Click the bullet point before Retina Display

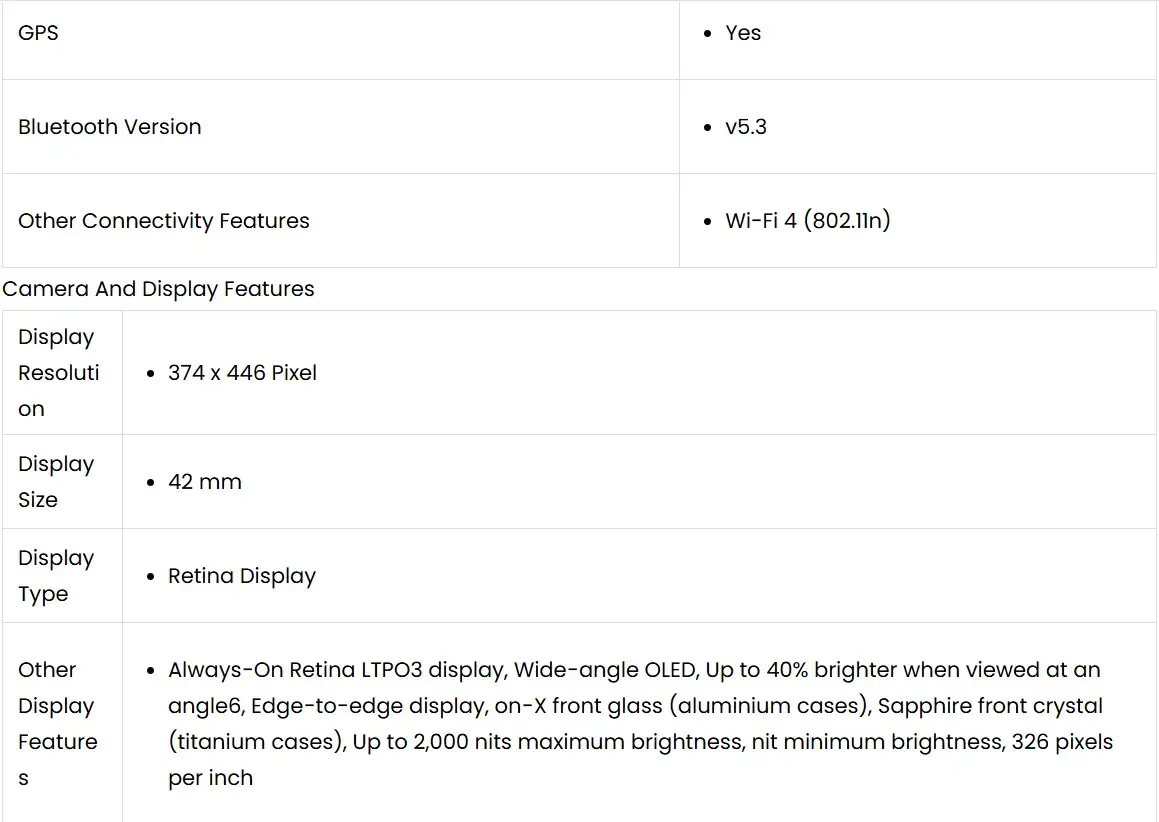point(150,577)
